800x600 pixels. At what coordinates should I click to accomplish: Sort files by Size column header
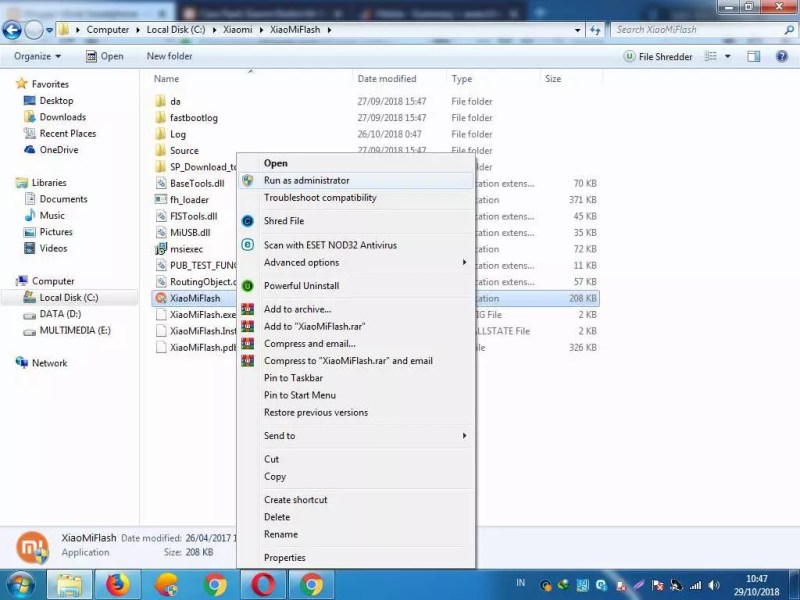[x=553, y=79]
